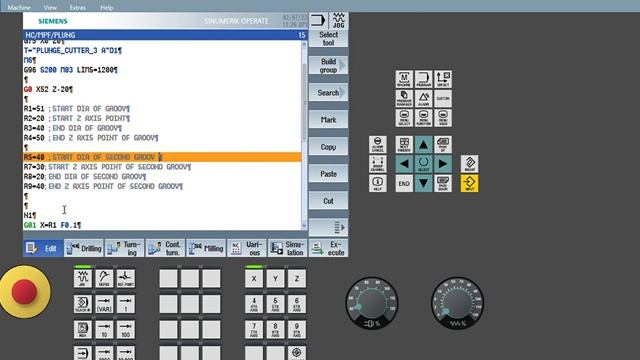Move cursor down with the arrow key

click(x=423, y=183)
